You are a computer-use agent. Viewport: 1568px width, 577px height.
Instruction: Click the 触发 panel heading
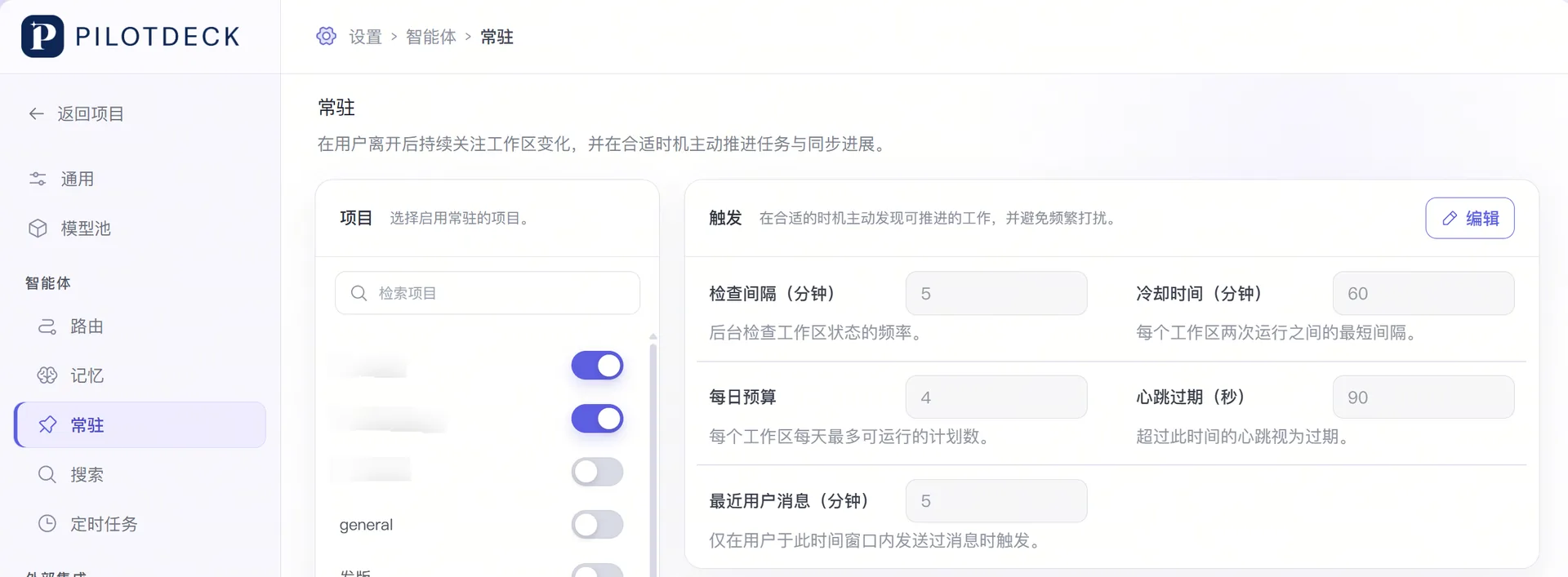(725, 218)
